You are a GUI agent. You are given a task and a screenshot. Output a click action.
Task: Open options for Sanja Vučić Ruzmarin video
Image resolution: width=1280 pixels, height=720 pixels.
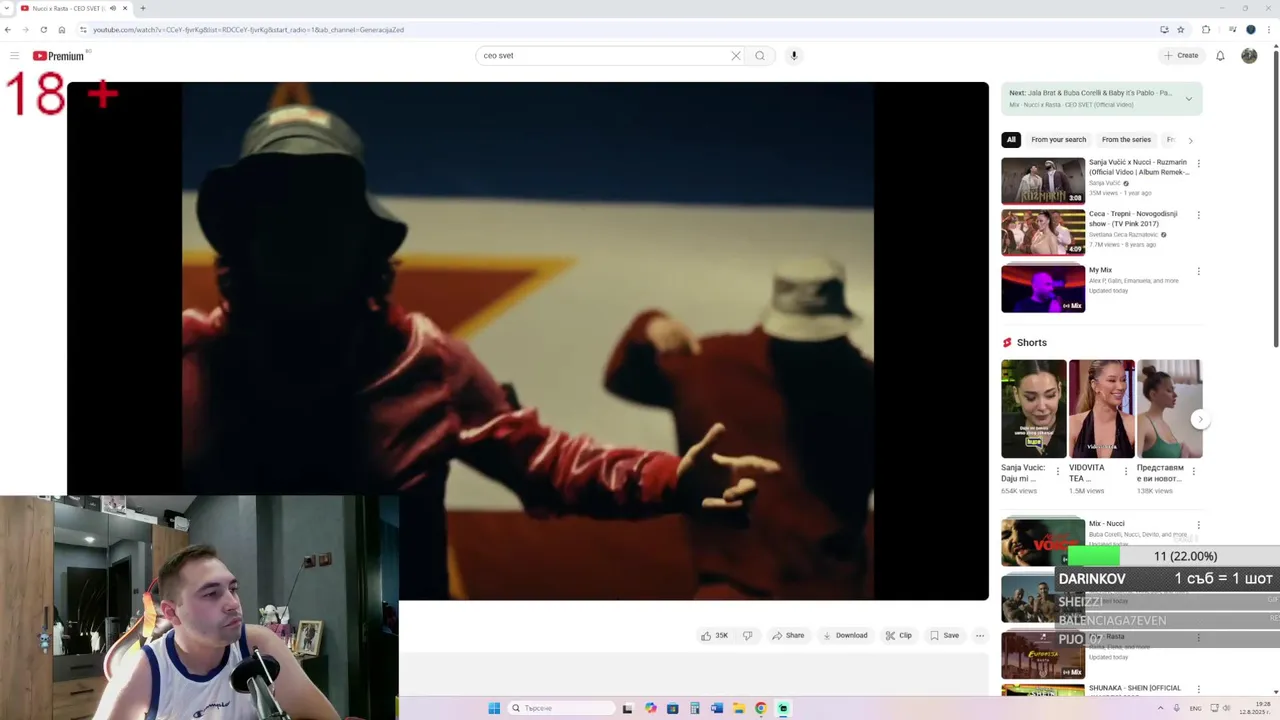pos(1198,163)
